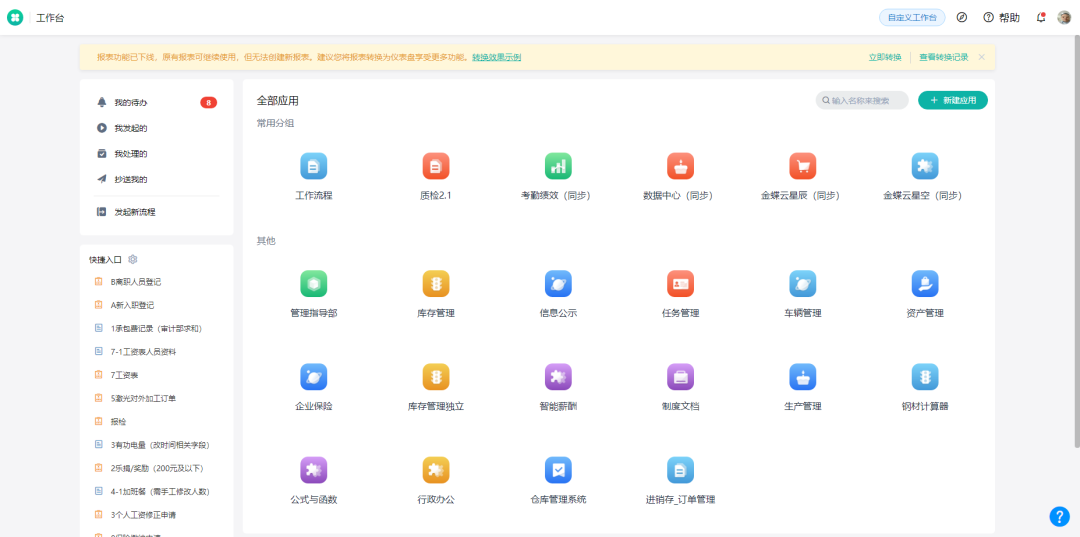Click 立即转换 in the banner
This screenshot has width=1080, height=537.
point(884,57)
